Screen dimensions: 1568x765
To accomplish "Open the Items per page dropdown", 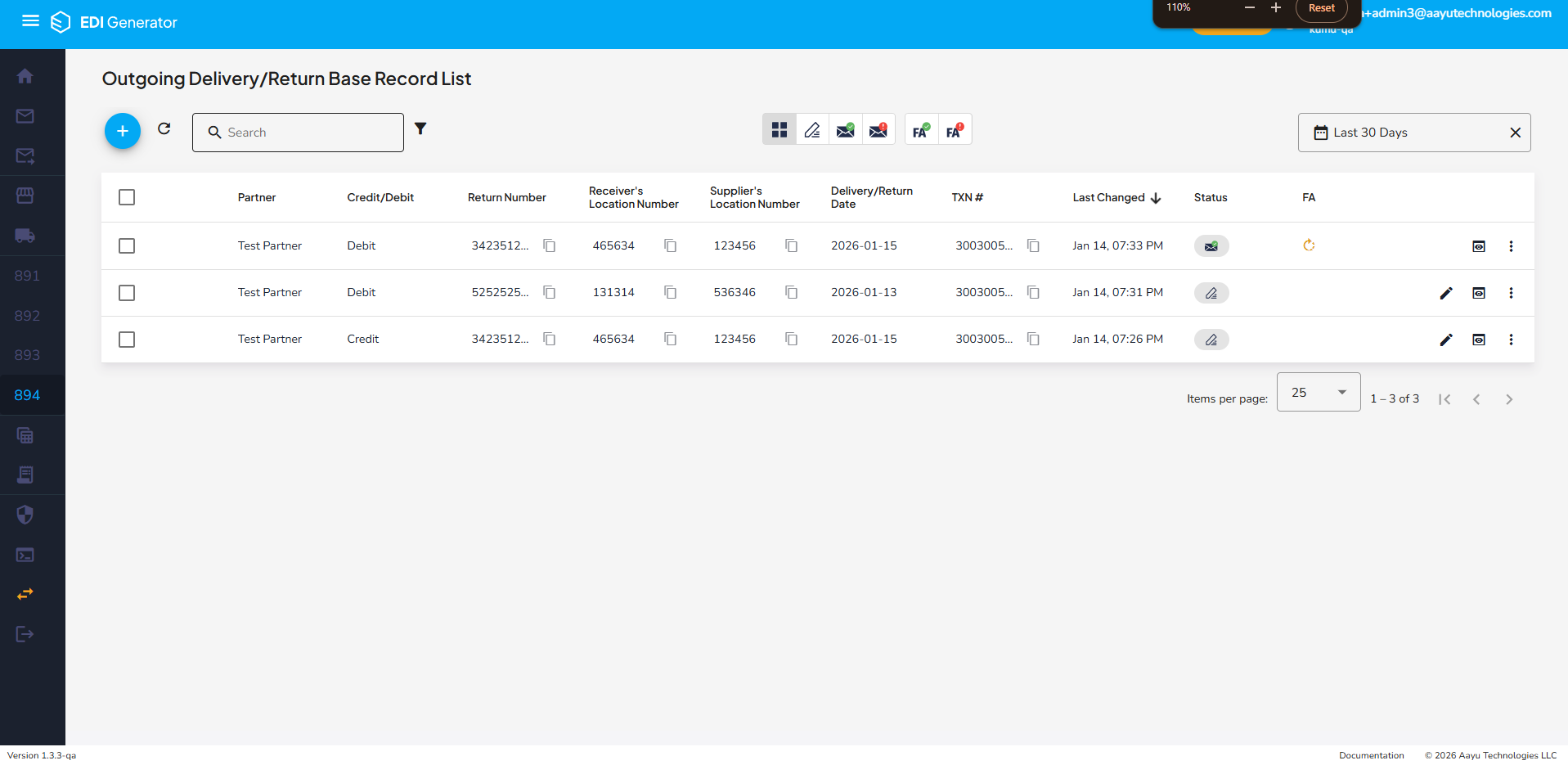I will [x=1318, y=392].
